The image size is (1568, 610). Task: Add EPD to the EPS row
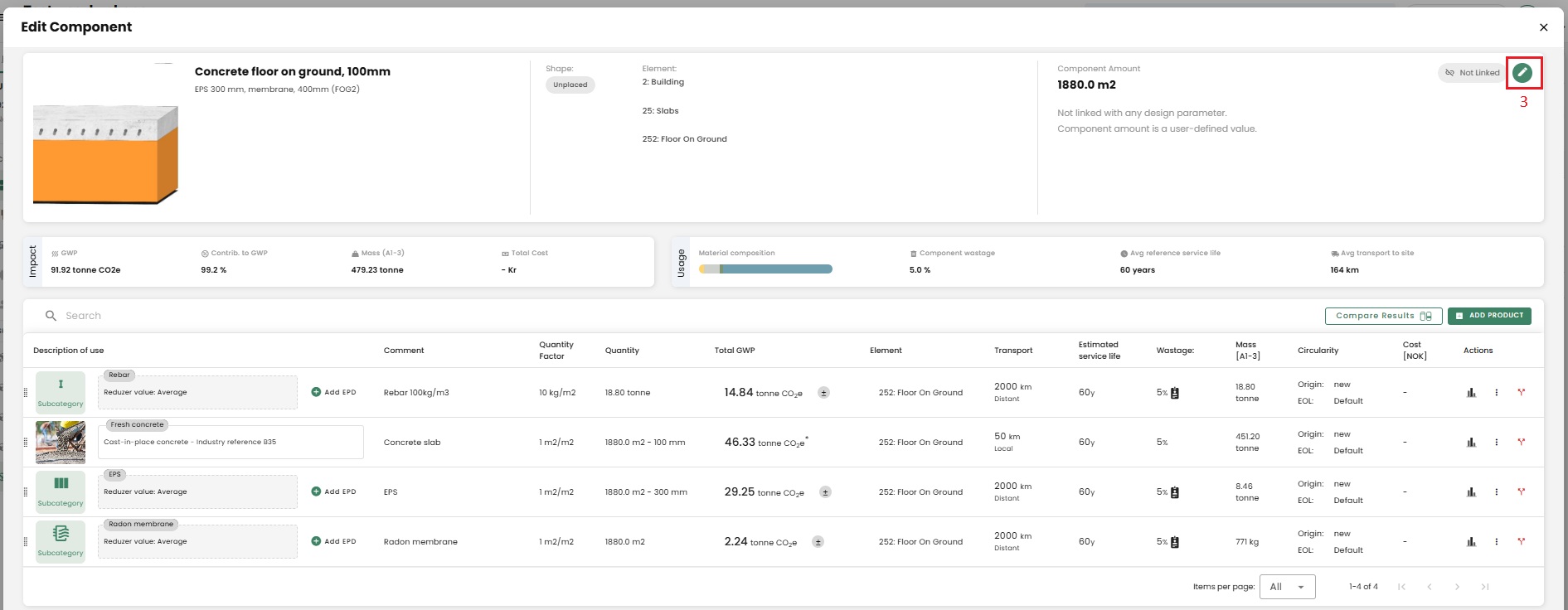tap(333, 492)
